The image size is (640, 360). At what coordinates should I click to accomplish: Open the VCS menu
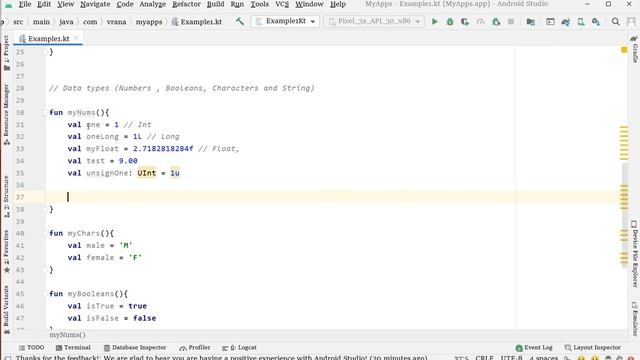[282, 4]
